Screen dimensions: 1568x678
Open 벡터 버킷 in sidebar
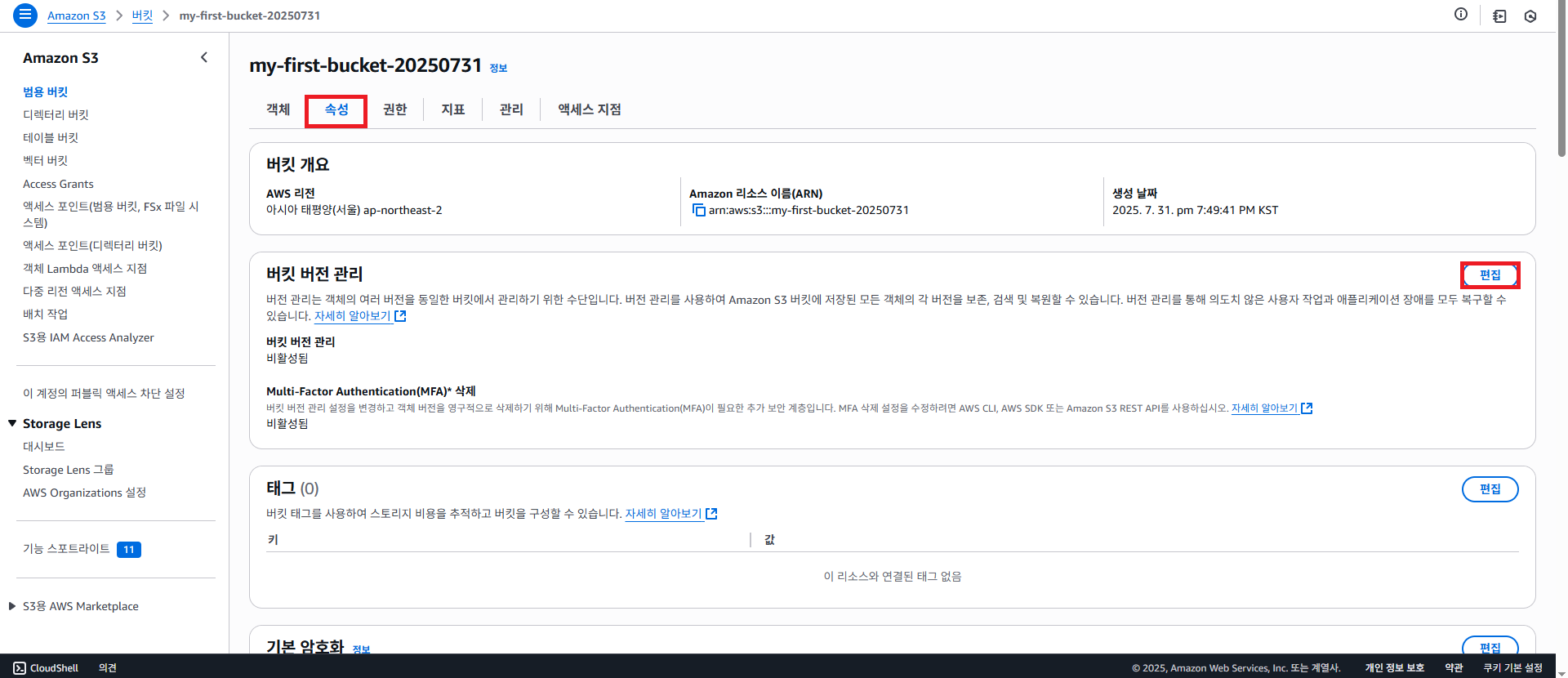click(x=46, y=160)
